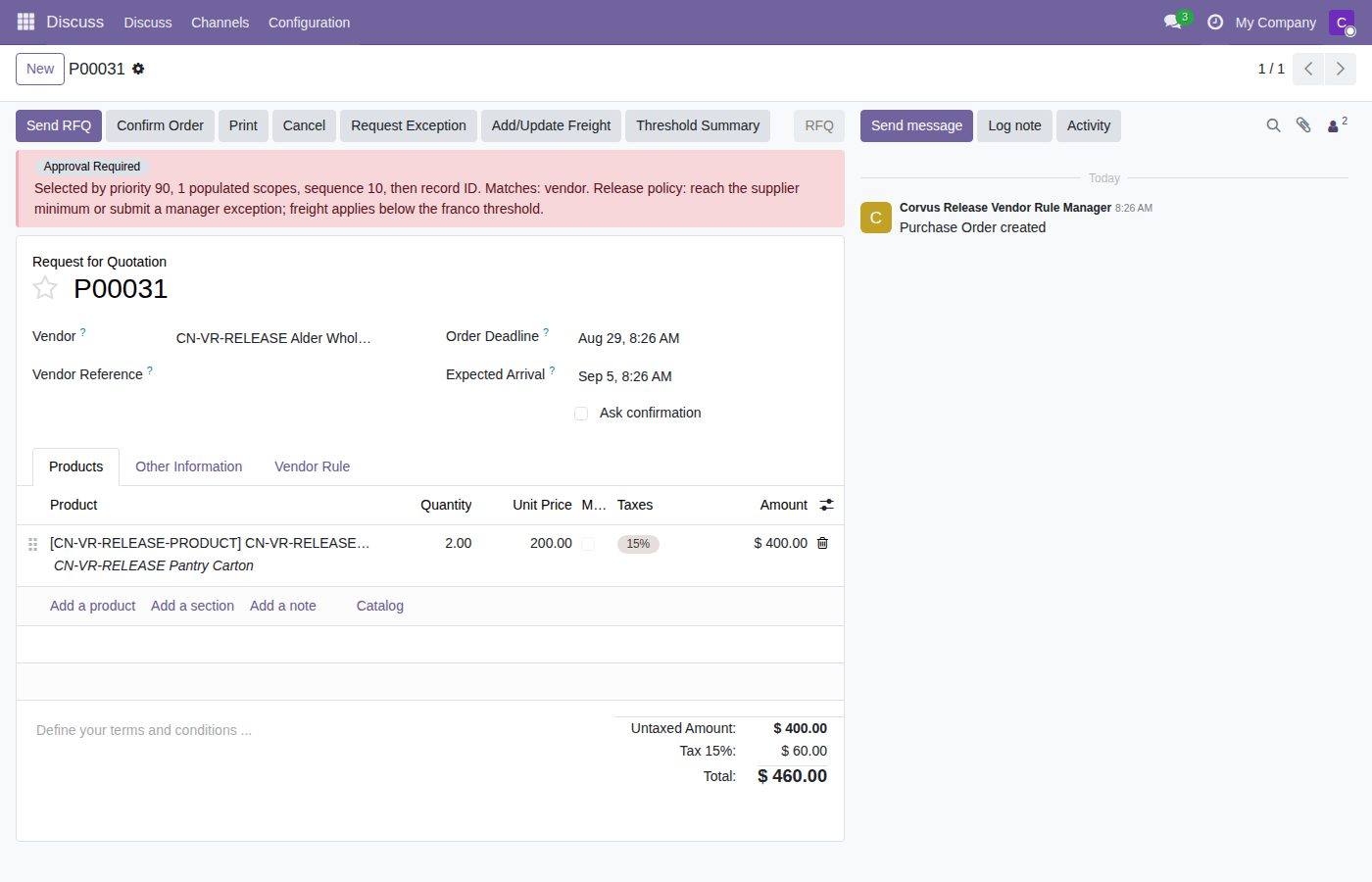Image resolution: width=1372 pixels, height=882 pixels.
Task: Open the apps grid menu icon
Action: coord(25,22)
